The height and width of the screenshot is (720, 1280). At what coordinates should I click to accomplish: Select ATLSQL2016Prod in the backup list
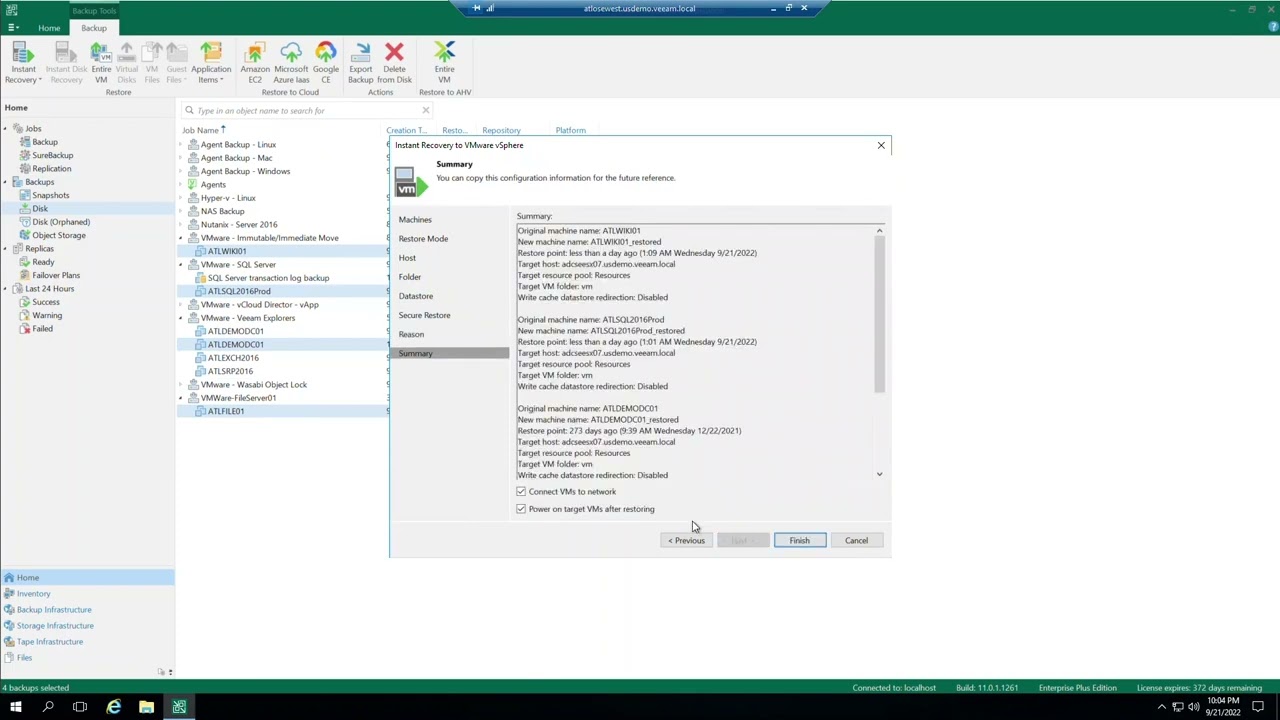[239, 291]
